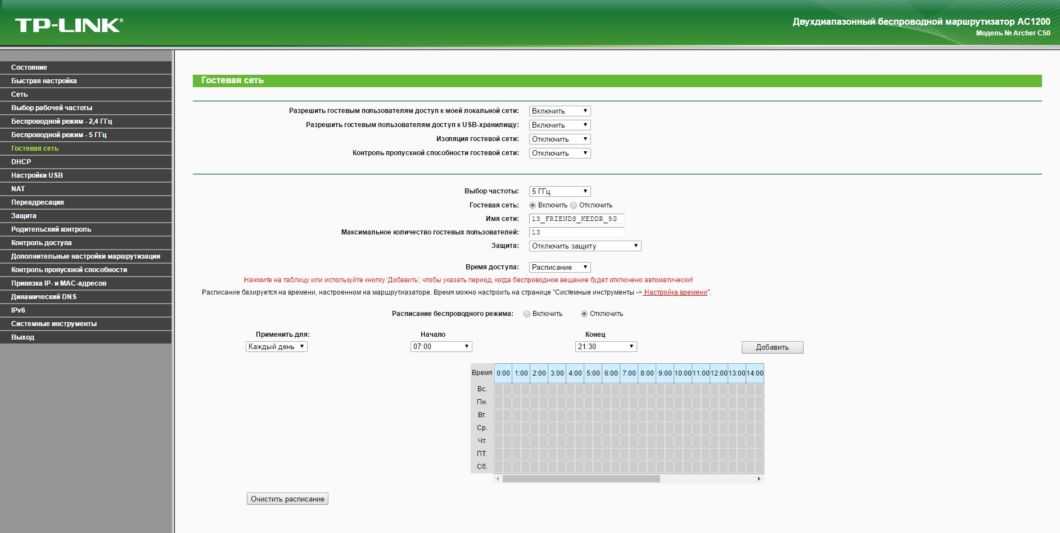Open the 'Применить для' day dropdown
The width and height of the screenshot is (1060, 533).
(277, 346)
